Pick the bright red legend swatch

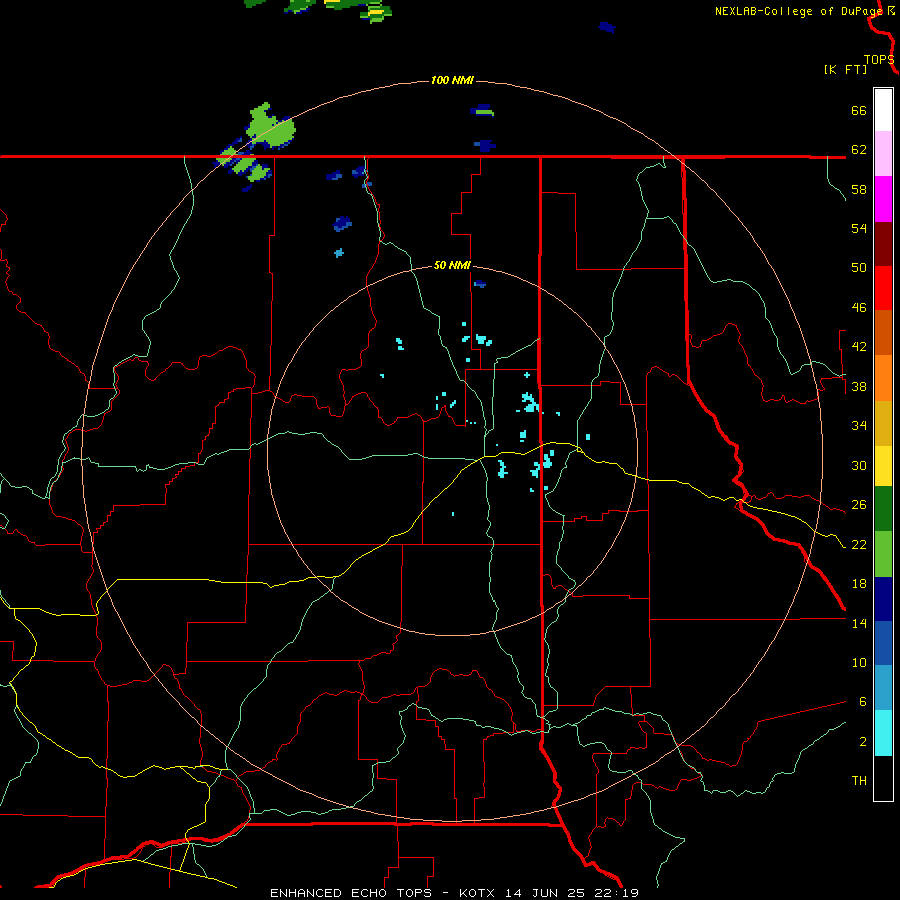[883, 288]
